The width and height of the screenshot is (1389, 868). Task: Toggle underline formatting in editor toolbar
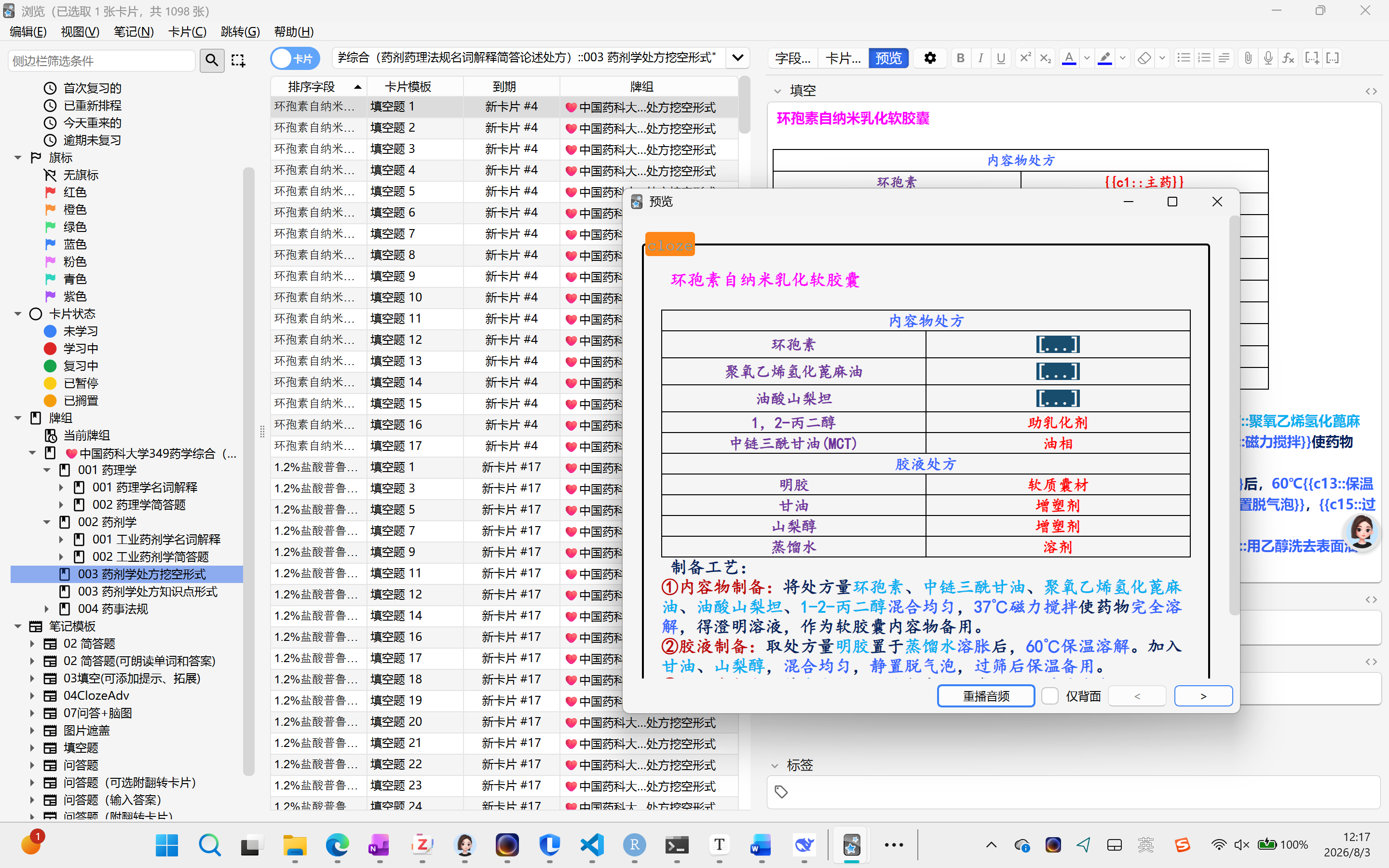[1001, 58]
